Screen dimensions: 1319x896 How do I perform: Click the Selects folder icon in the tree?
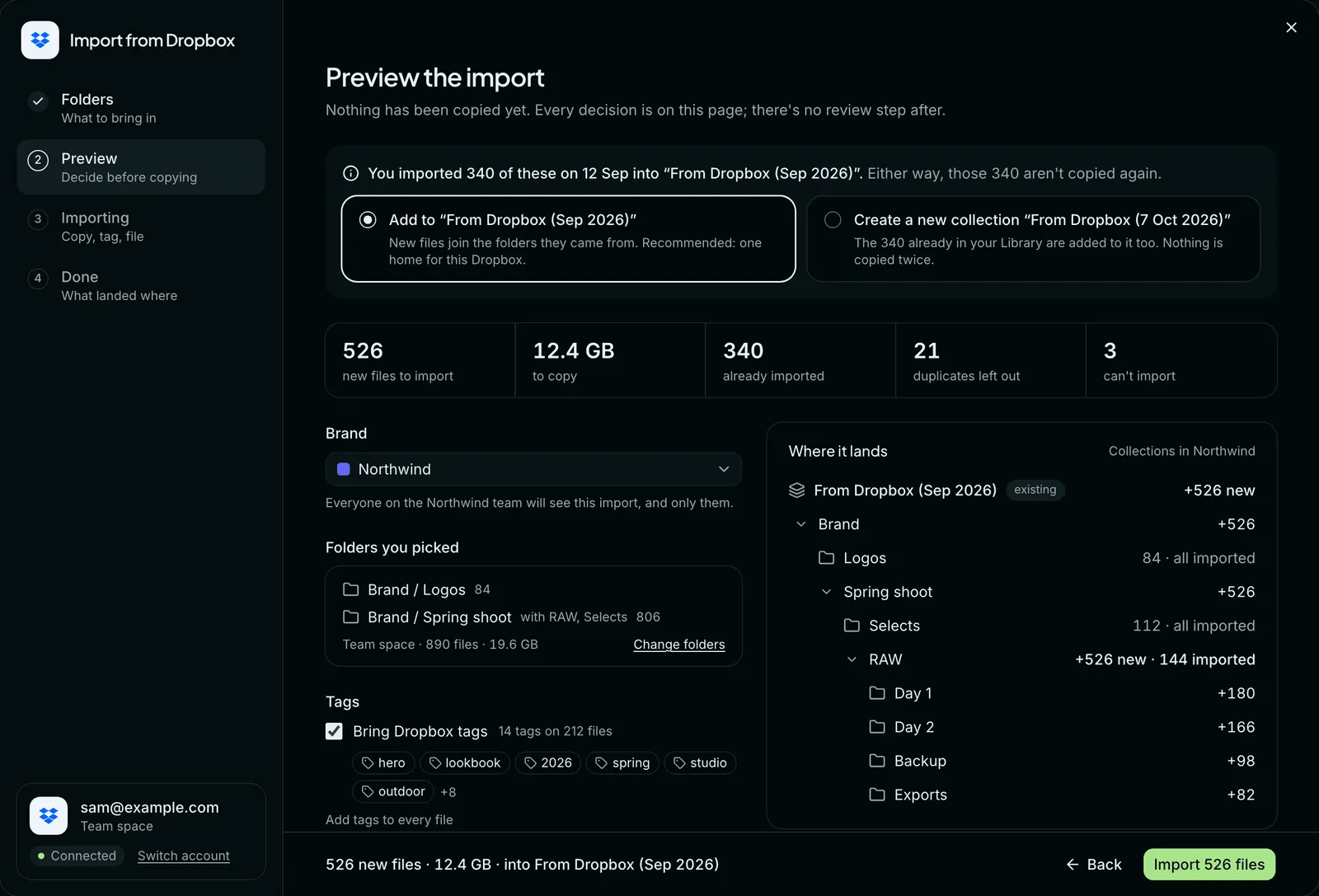(x=852, y=626)
